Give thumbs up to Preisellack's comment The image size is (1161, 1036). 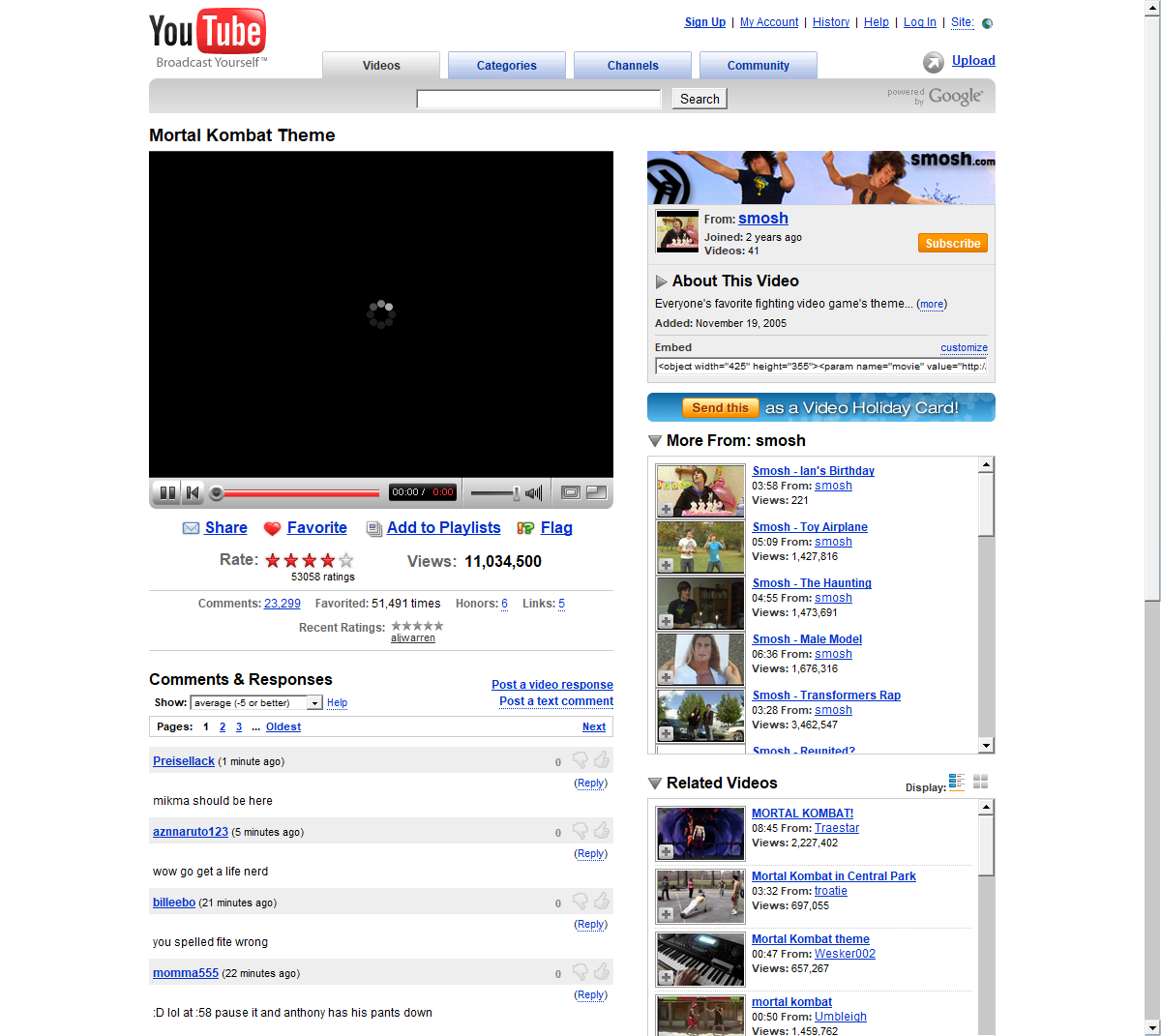pos(602,760)
